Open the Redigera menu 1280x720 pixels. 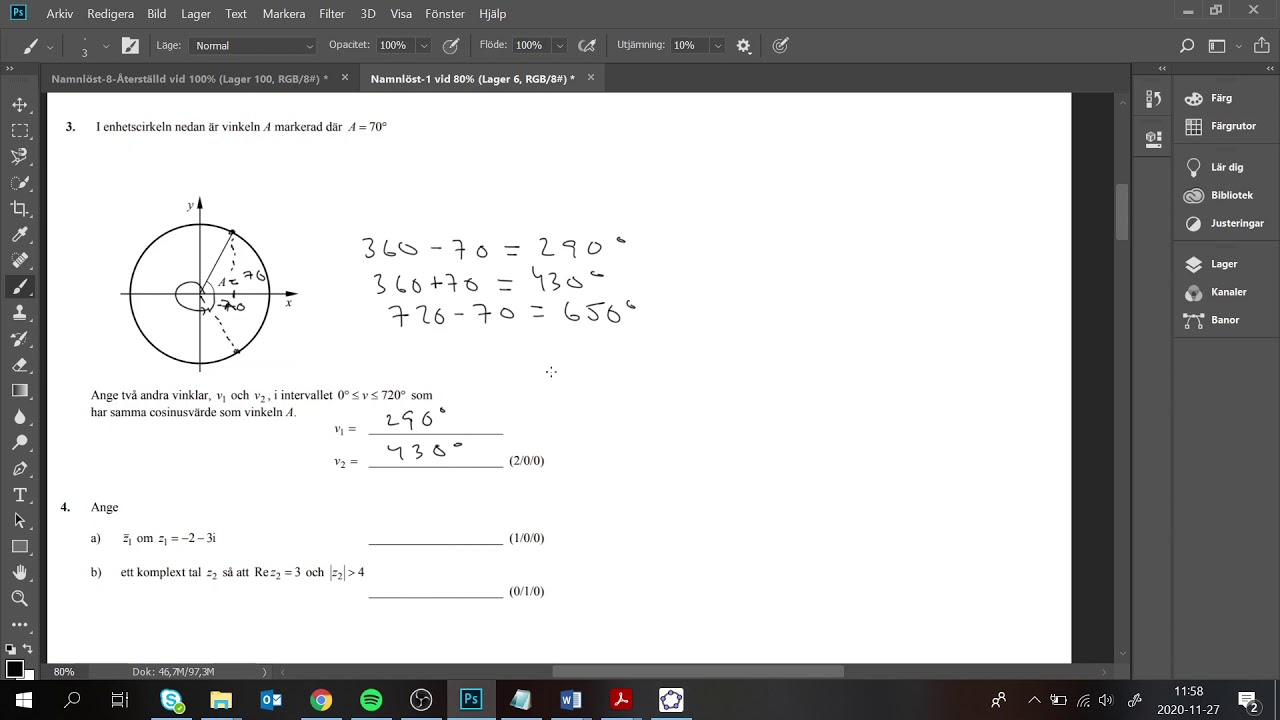click(111, 14)
